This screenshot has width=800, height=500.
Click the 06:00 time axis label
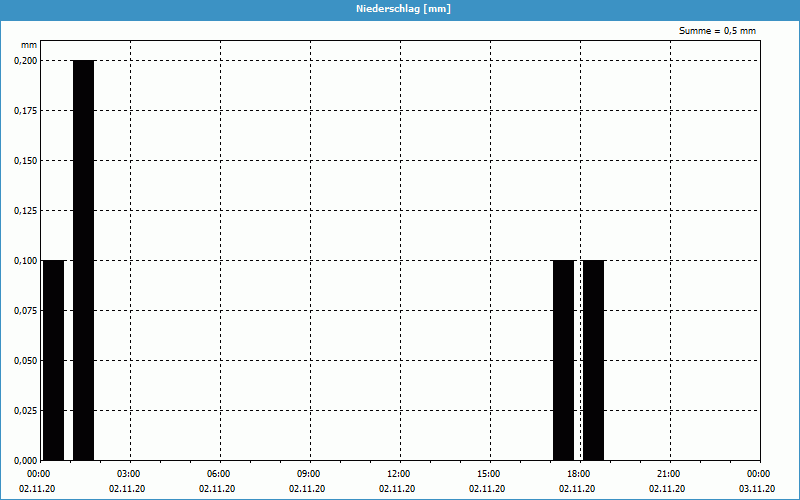coord(218,474)
